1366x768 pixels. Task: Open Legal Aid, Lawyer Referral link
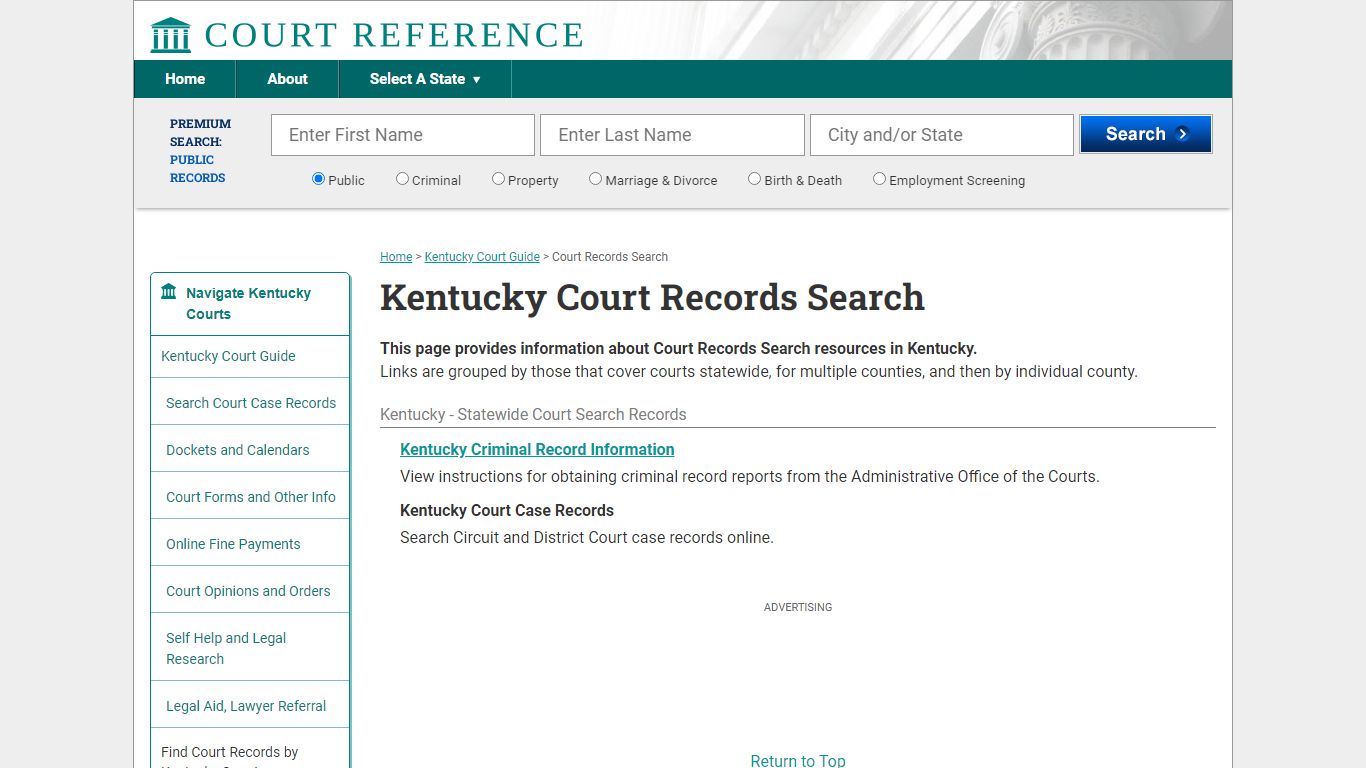point(250,706)
